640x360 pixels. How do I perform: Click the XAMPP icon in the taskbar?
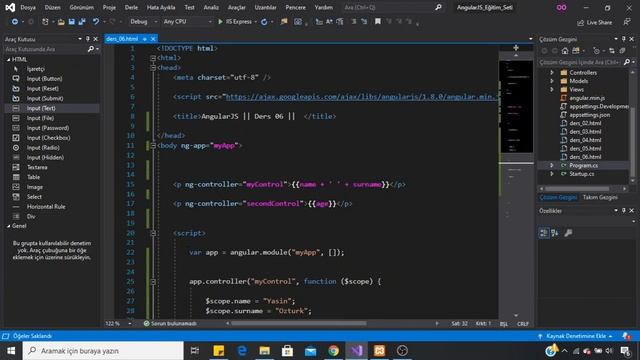click(379, 351)
